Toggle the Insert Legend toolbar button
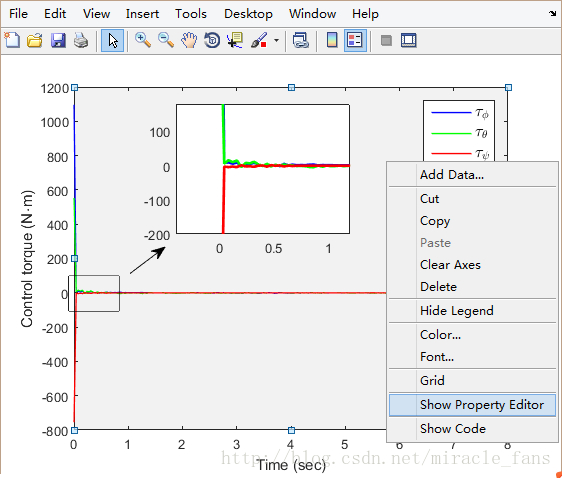This screenshot has width=562, height=478. pos(355,40)
